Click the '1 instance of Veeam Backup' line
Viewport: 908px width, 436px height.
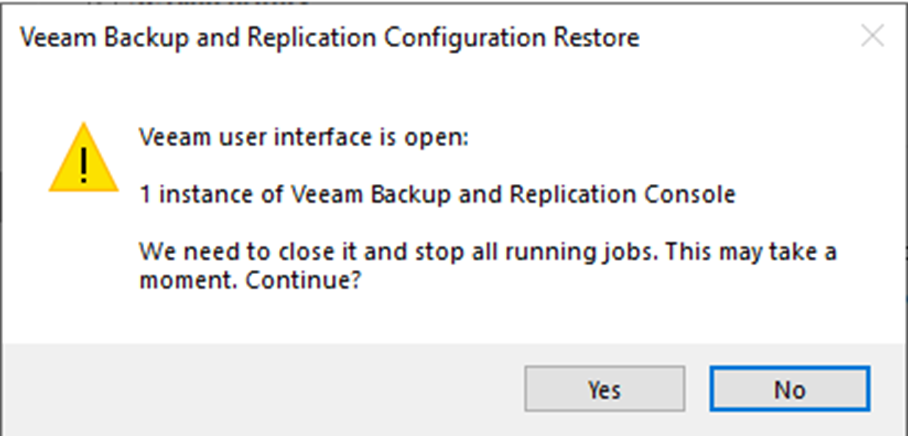pos(438,195)
